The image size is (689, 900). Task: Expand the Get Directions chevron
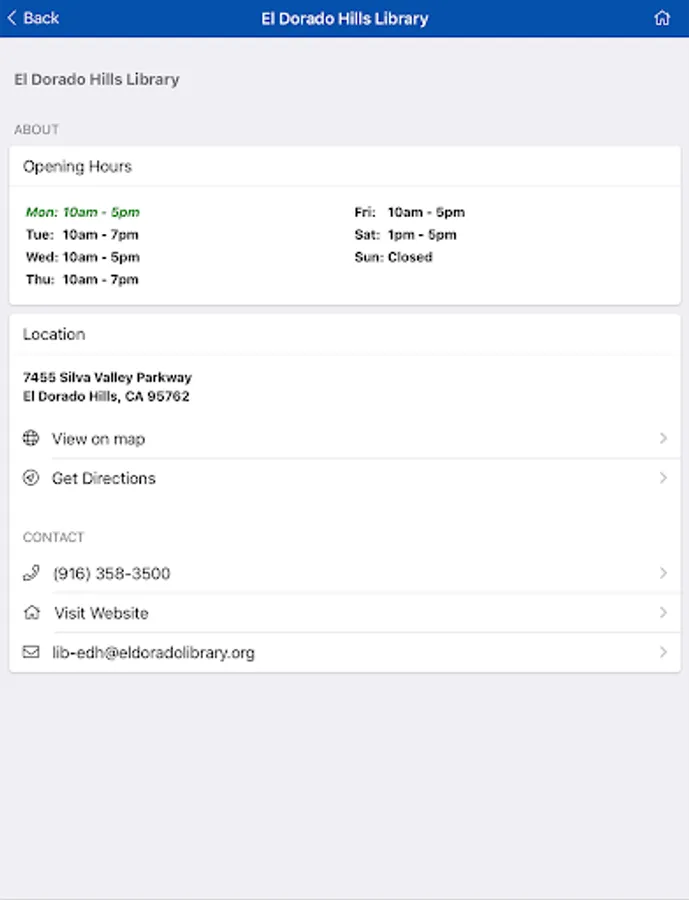pyautogui.click(x=663, y=478)
